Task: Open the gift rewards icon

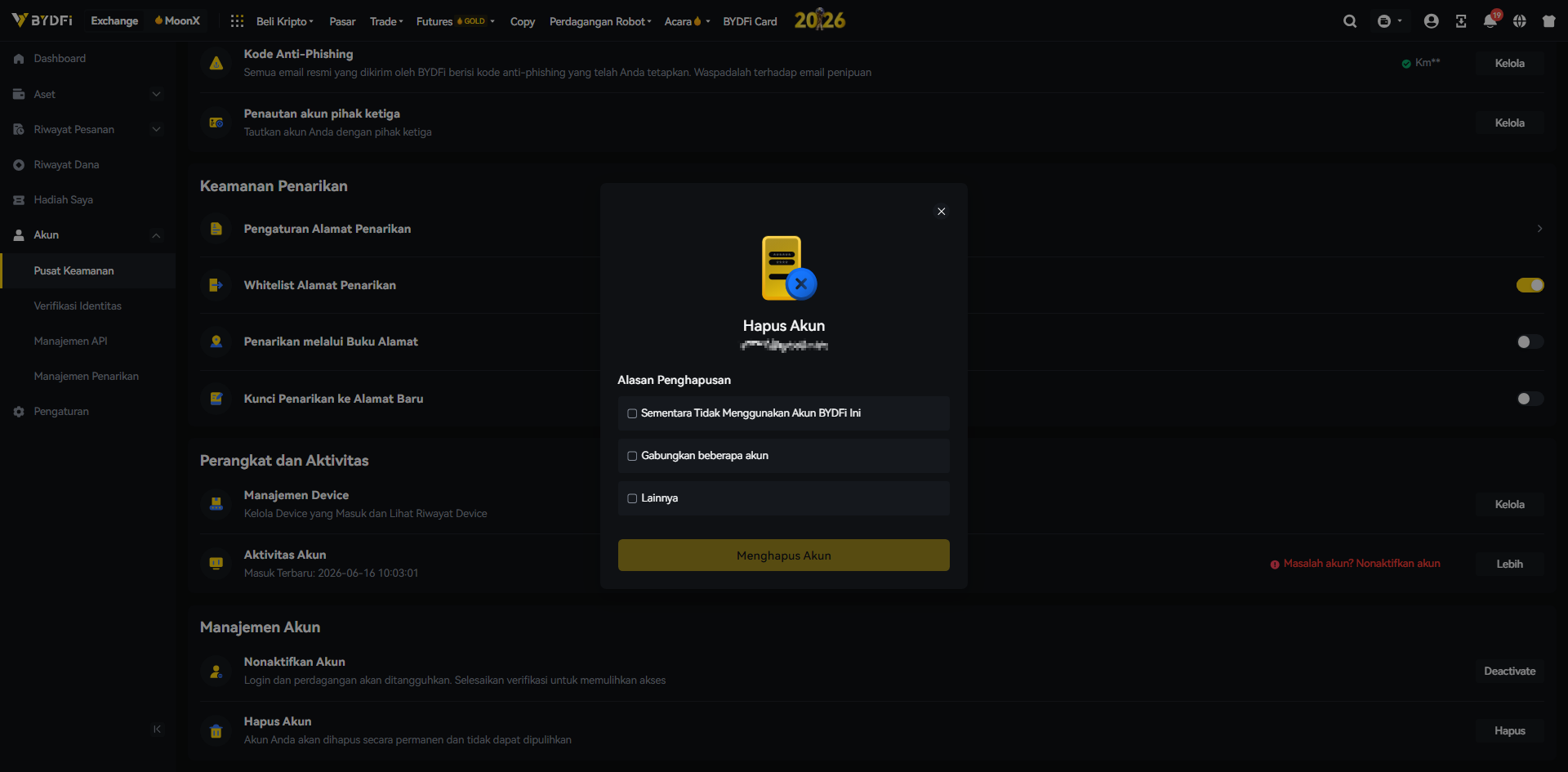Action: (x=1548, y=21)
